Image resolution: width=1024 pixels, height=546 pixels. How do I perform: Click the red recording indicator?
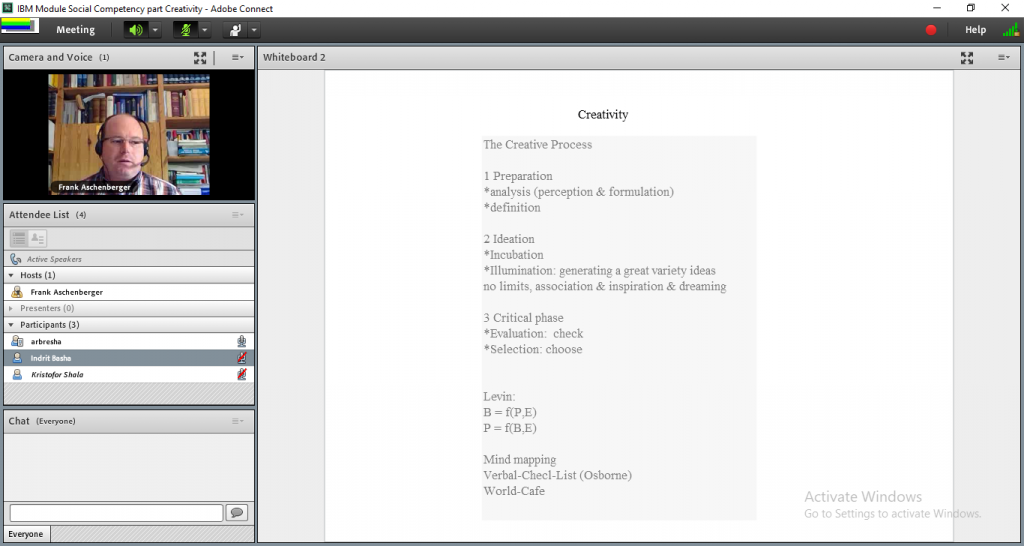coord(931,30)
